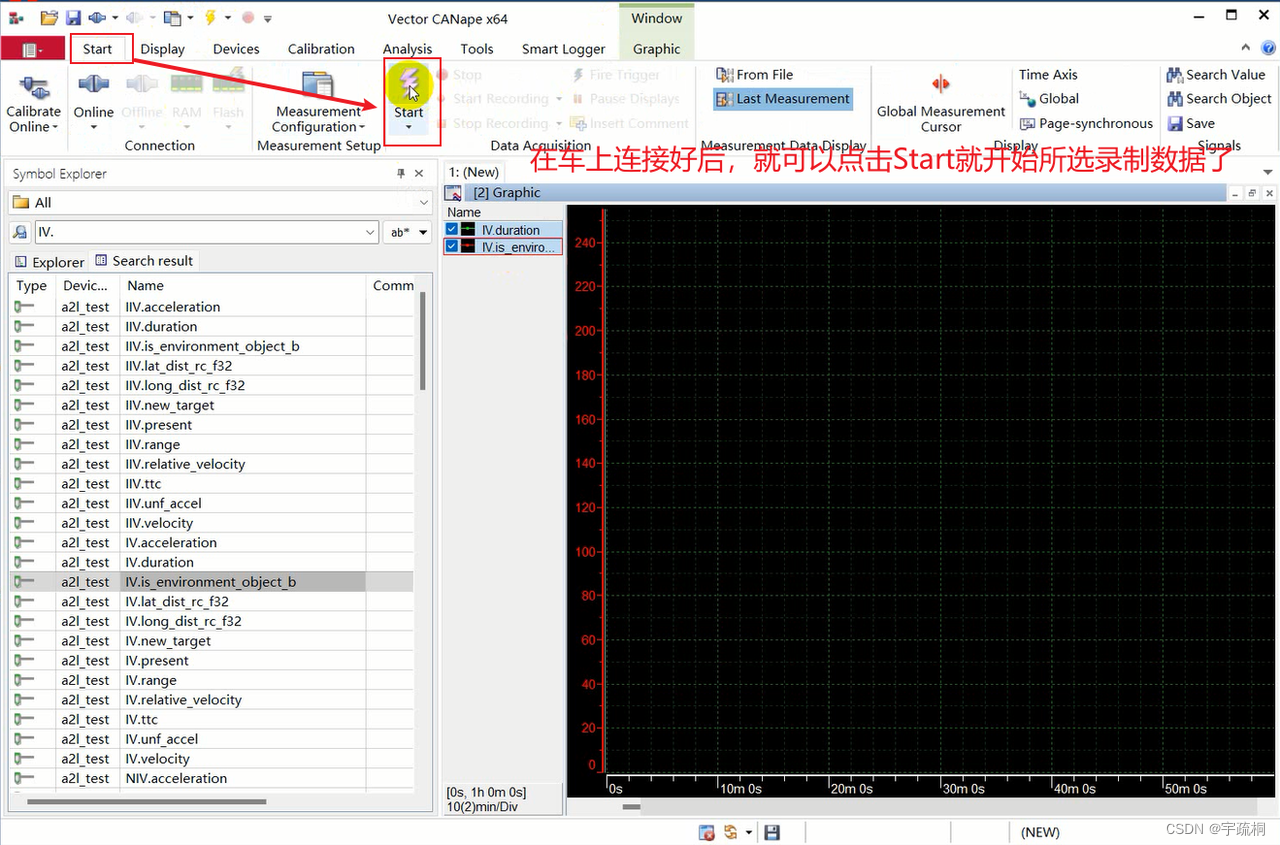Screen dimensions: 1280x845
Task: Click the Calibrate Online icon
Action: click(34, 86)
